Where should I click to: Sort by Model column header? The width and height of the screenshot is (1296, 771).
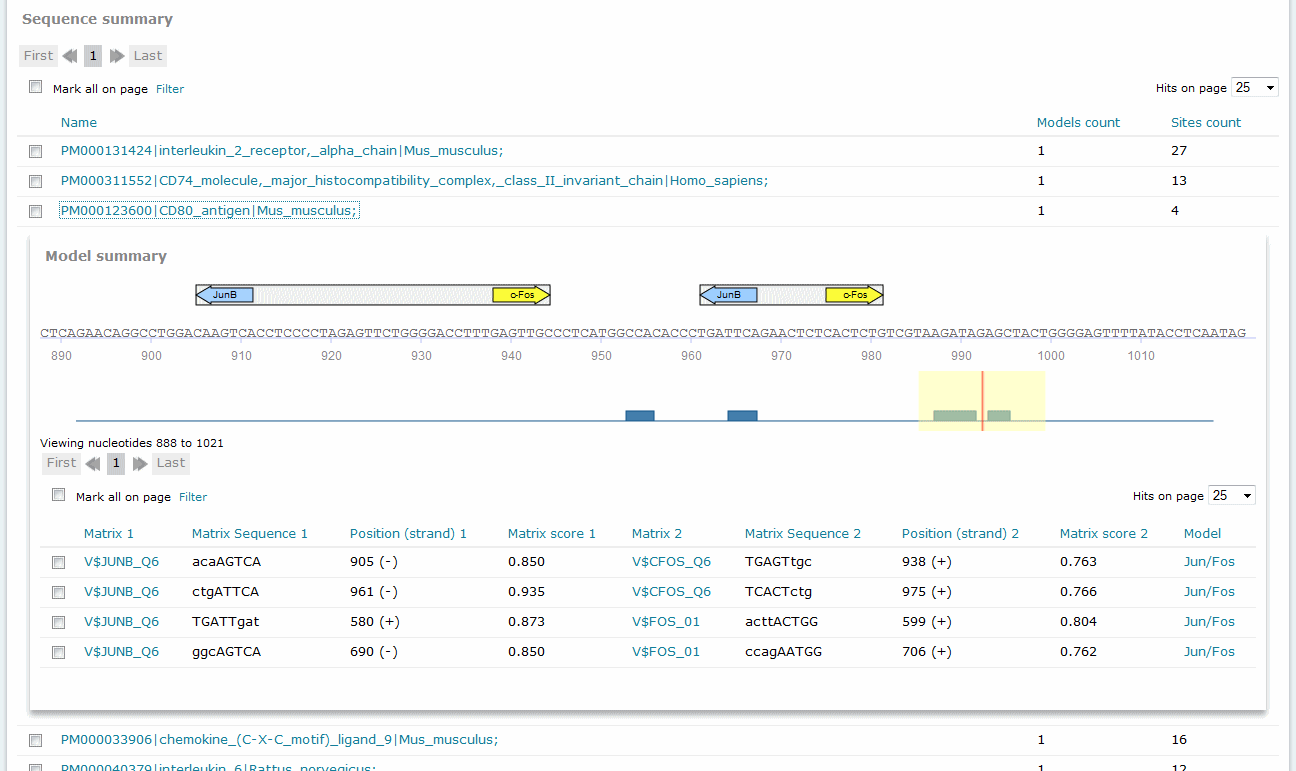pyautogui.click(x=1202, y=533)
